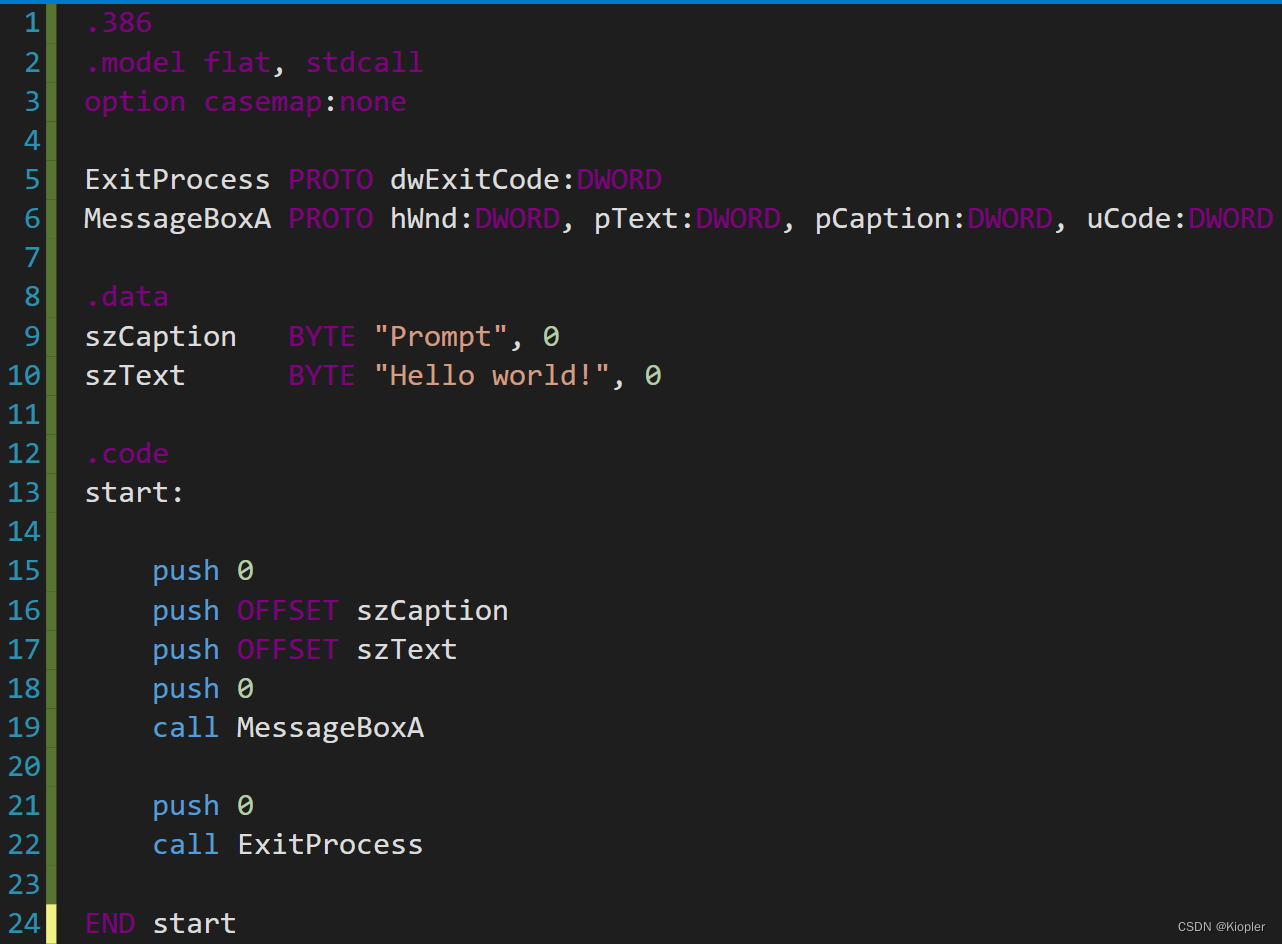Click the .386 directive
The height and width of the screenshot is (944, 1282).
(118, 23)
